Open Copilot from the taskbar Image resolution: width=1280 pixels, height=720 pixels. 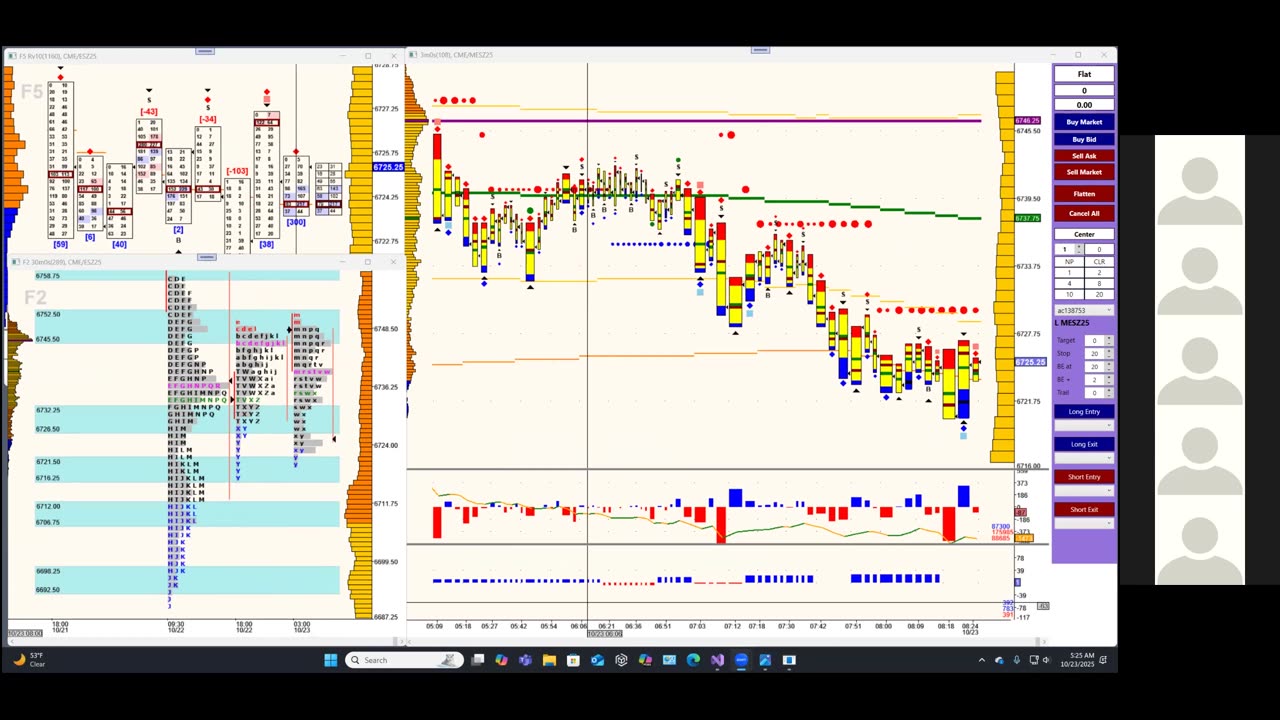click(x=501, y=660)
